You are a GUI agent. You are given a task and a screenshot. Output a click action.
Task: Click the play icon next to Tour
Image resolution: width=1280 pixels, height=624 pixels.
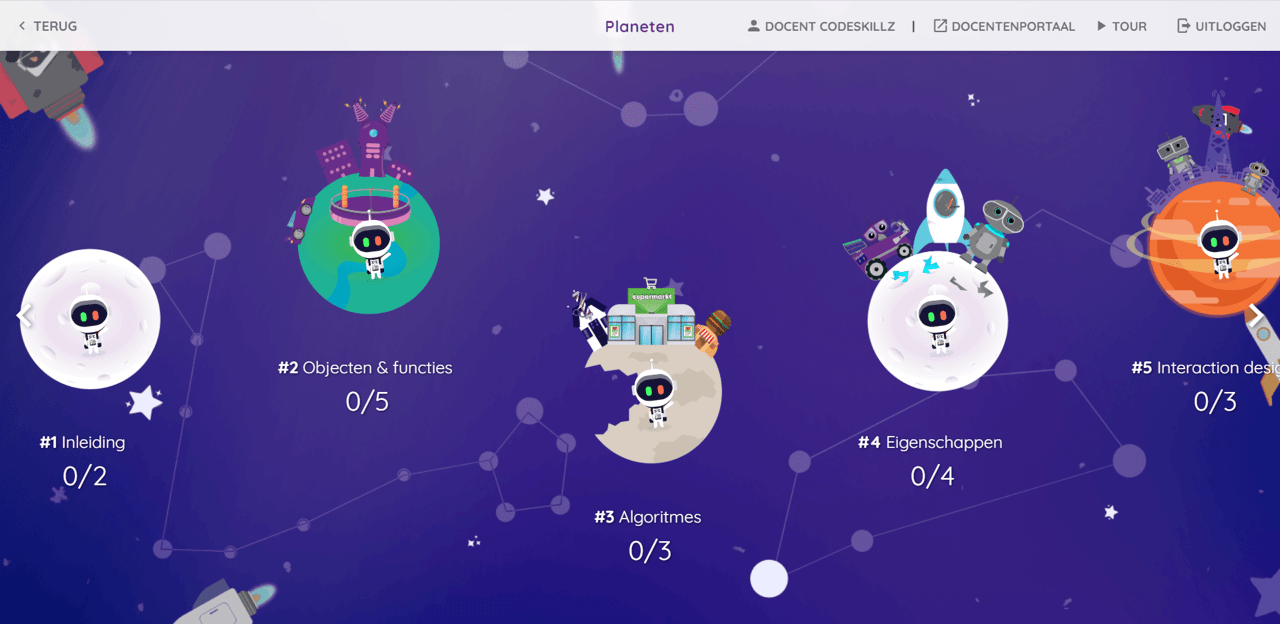pos(1102,26)
